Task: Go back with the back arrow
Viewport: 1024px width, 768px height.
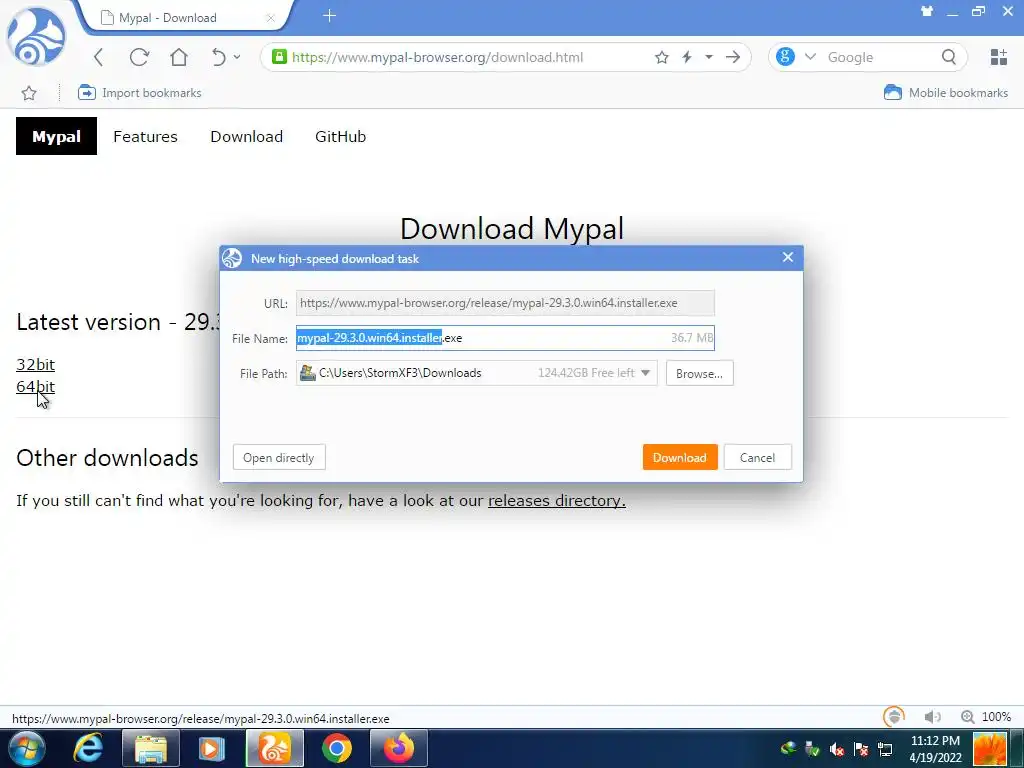Action: click(x=99, y=57)
